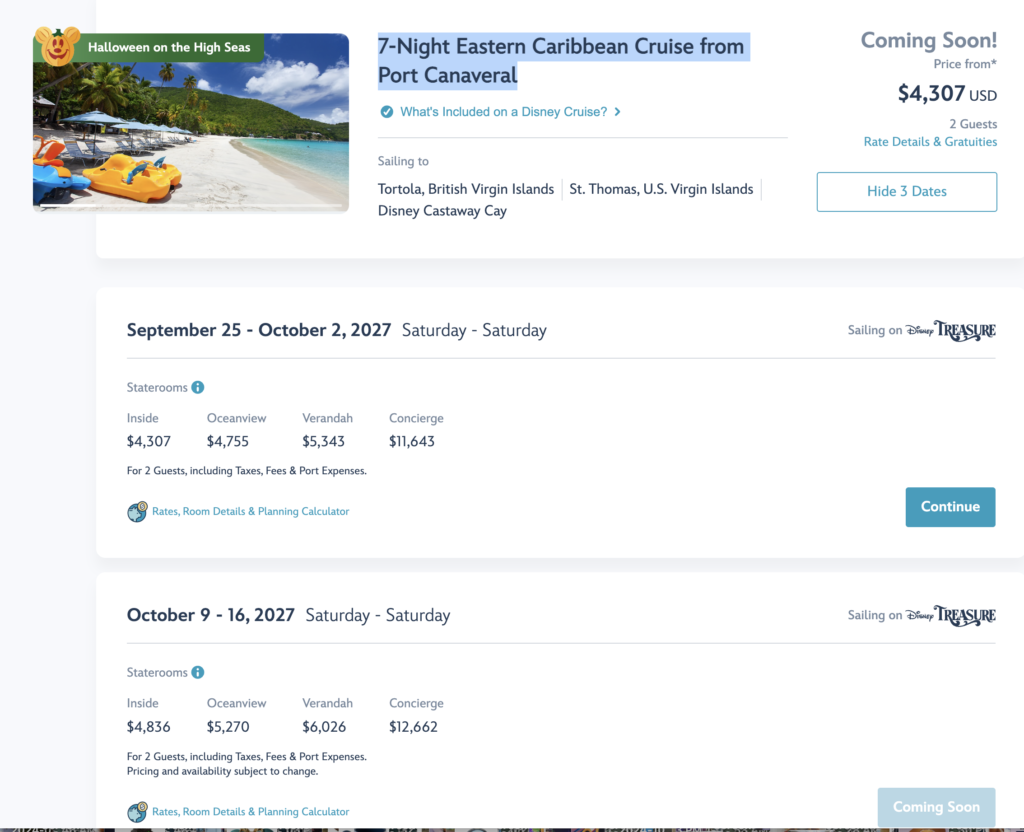
Task: Continue with the September 25 sailing
Action: tap(950, 507)
